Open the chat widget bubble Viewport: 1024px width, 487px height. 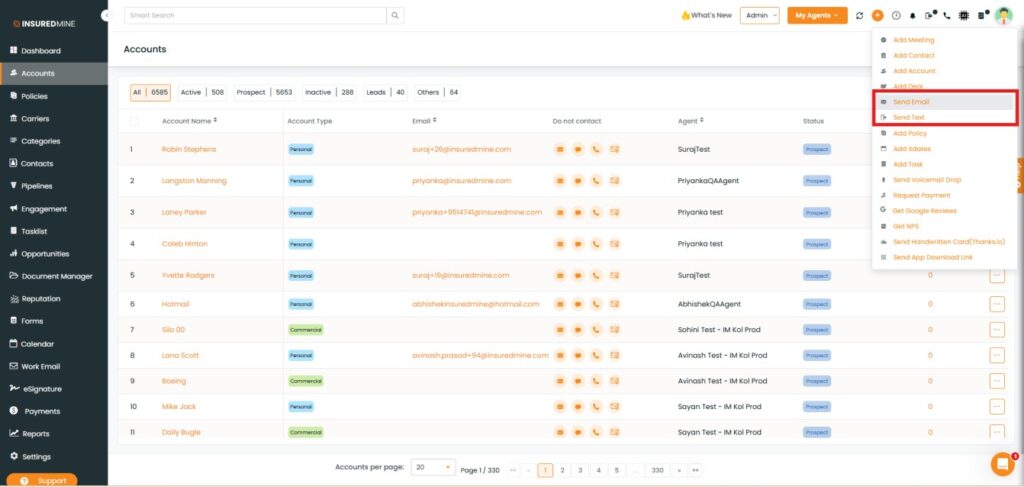(x=1001, y=464)
